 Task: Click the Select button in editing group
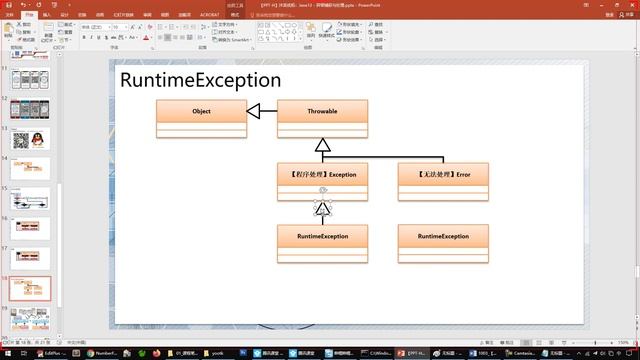click(378, 40)
